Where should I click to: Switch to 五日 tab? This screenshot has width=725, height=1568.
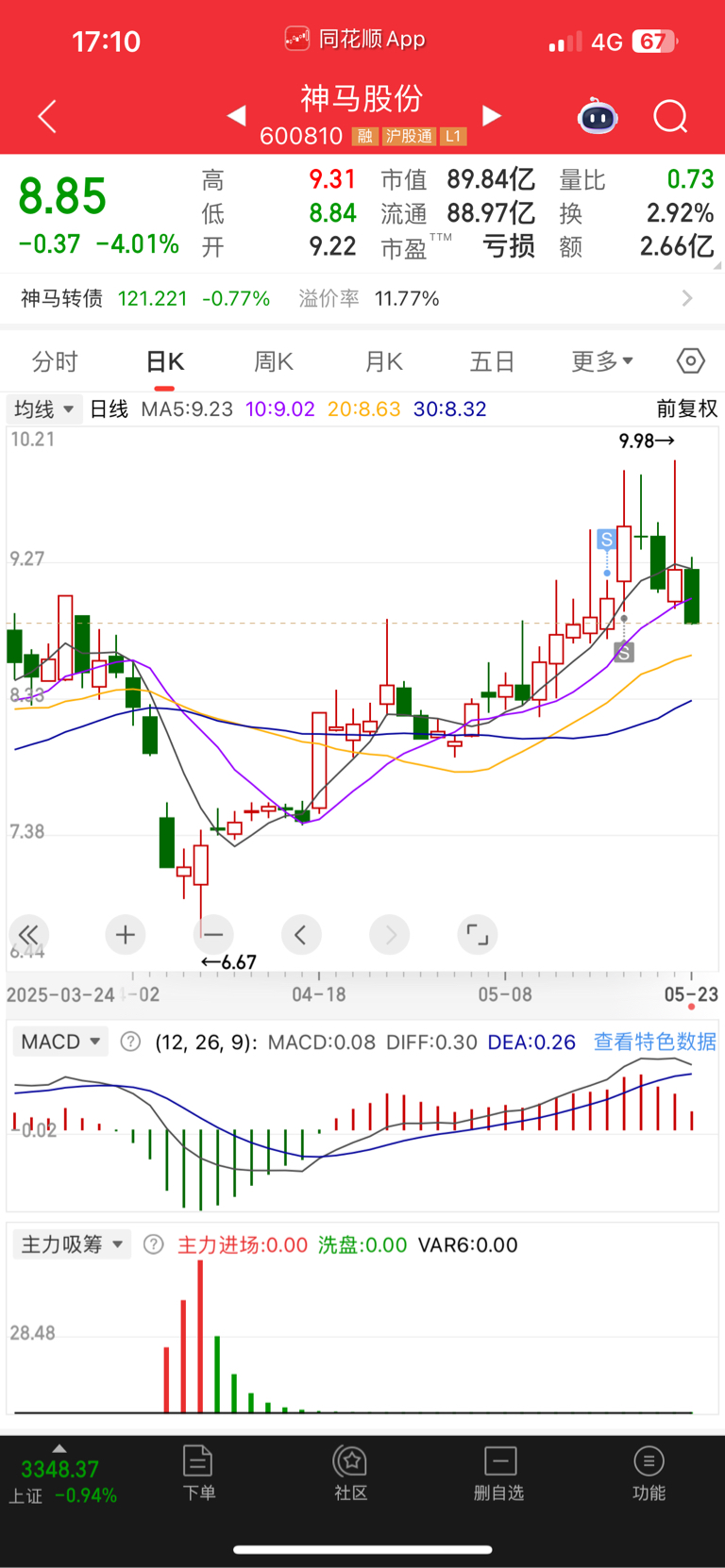(492, 361)
